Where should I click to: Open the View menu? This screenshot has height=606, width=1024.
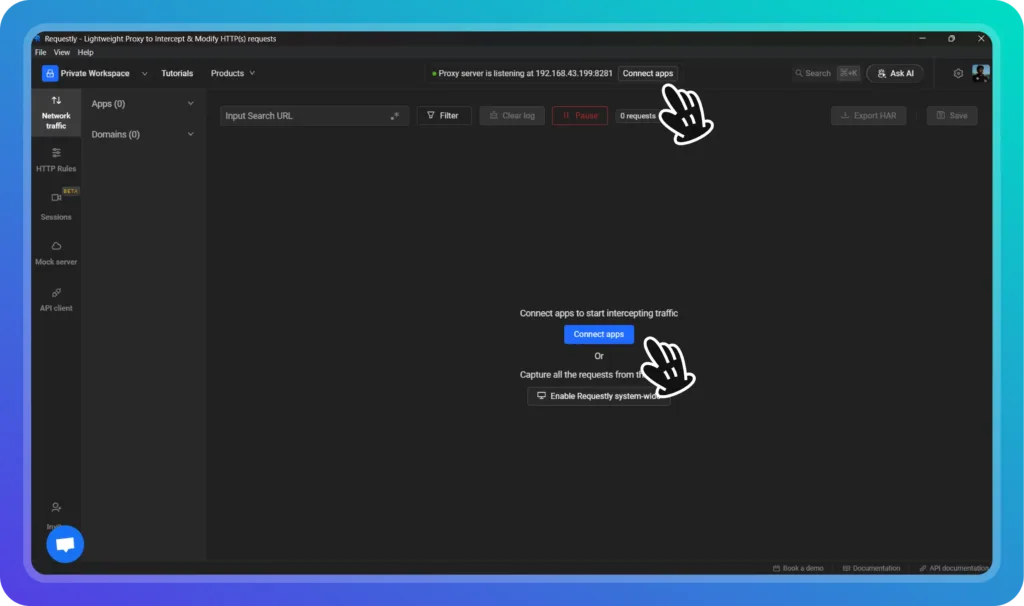coord(62,52)
